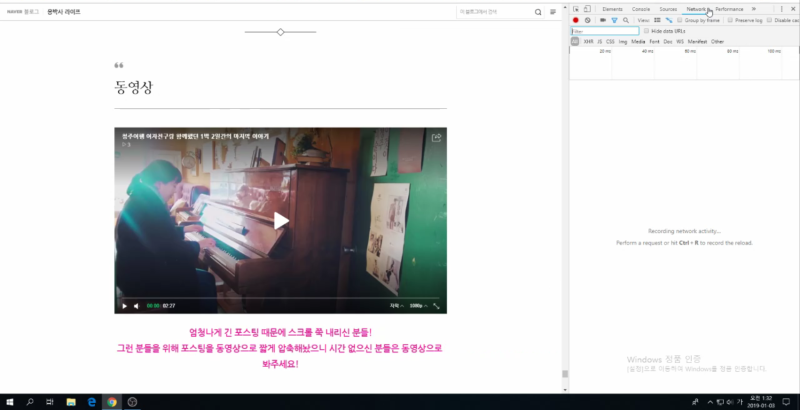Image resolution: width=800 pixels, height=410 pixels.
Task: Filter requests by Doc
Action: tap(668, 42)
